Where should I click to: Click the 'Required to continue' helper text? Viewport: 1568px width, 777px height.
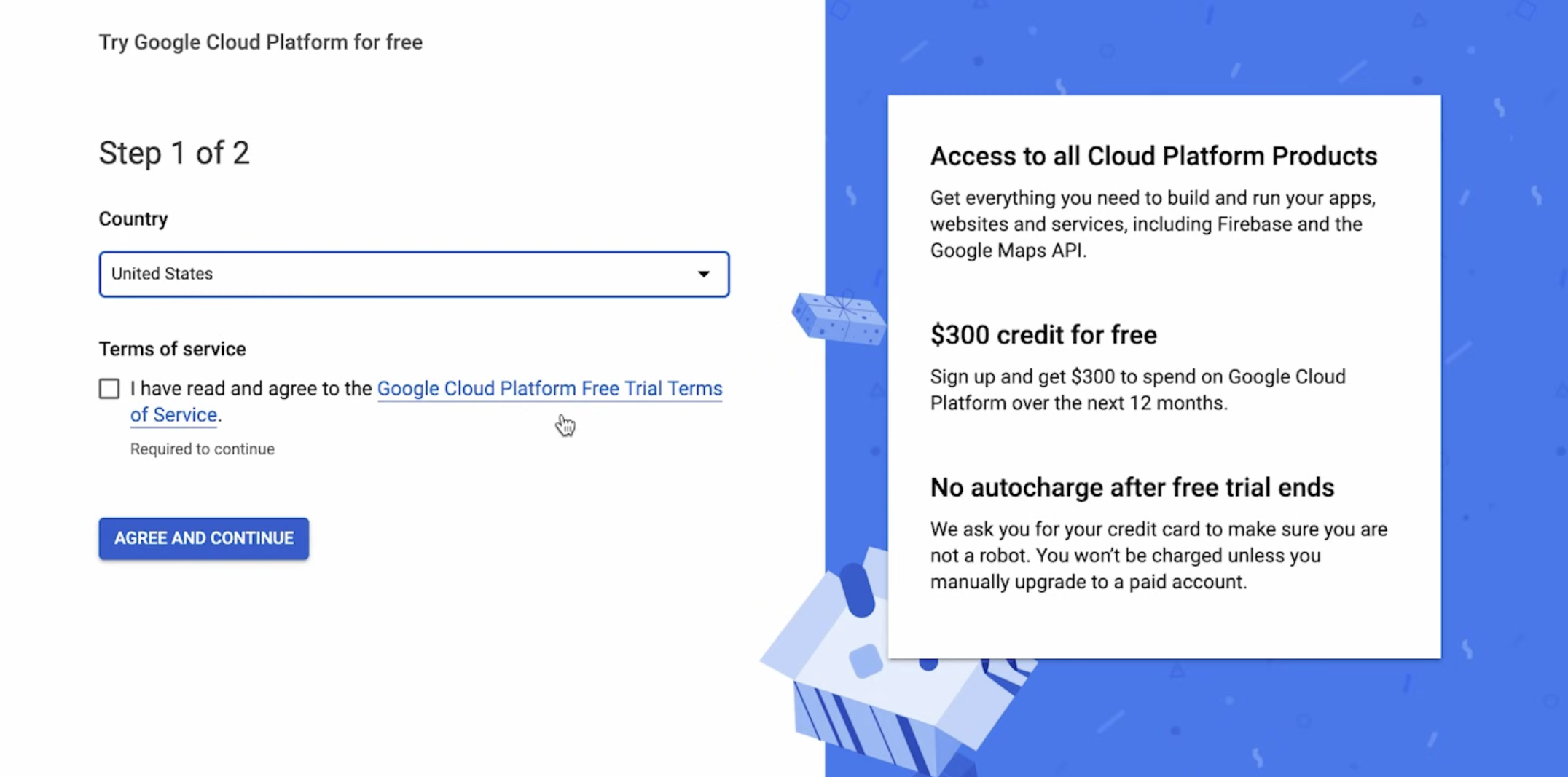[x=203, y=449]
